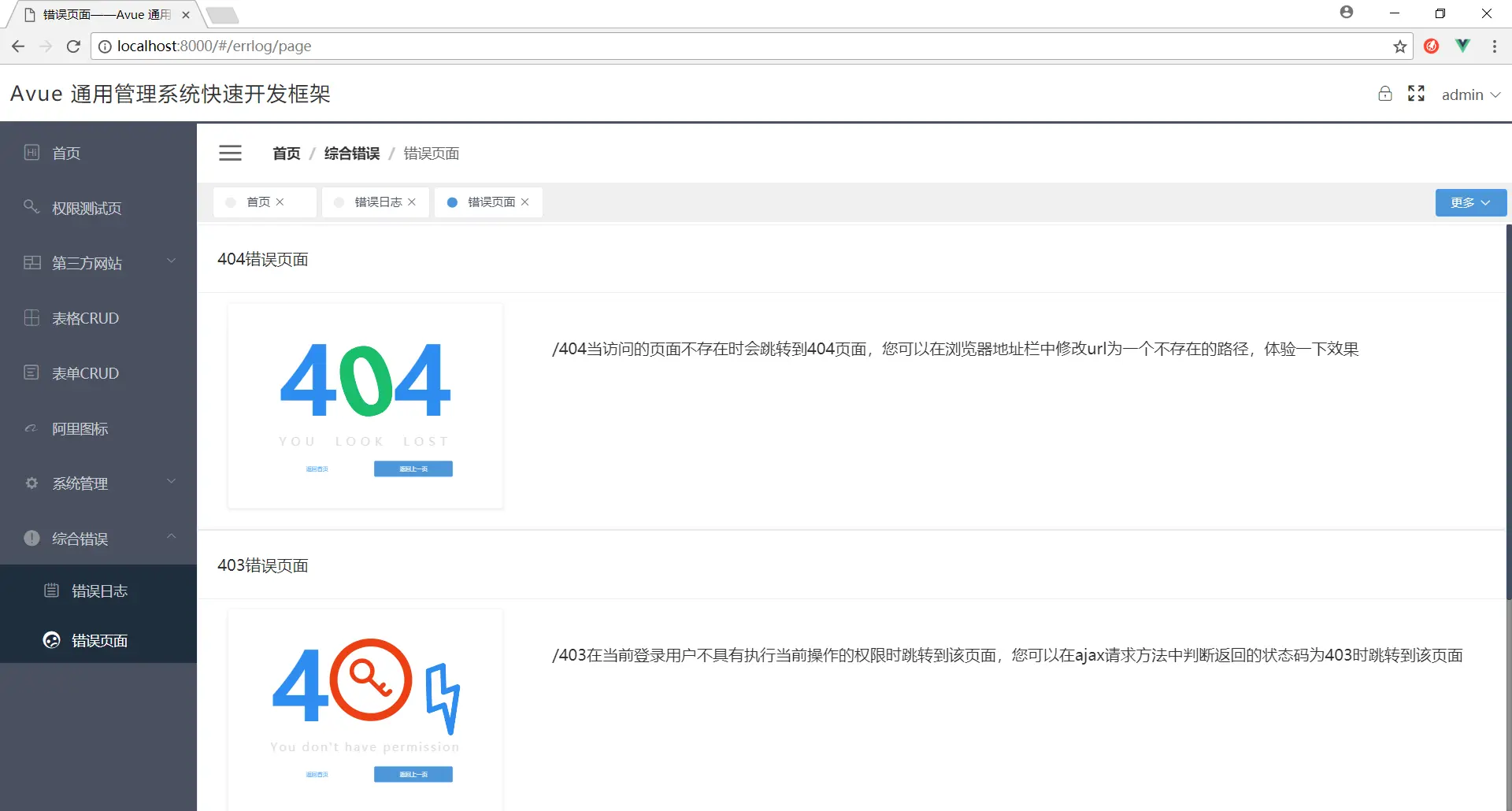Click the page vertical scrollbar
1512x811 pixels.
pyautogui.click(x=1509, y=413)
